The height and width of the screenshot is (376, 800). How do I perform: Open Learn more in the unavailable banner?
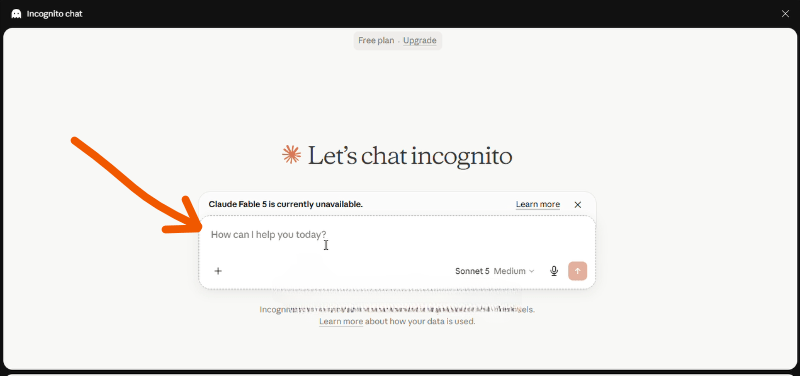[538, 205]
